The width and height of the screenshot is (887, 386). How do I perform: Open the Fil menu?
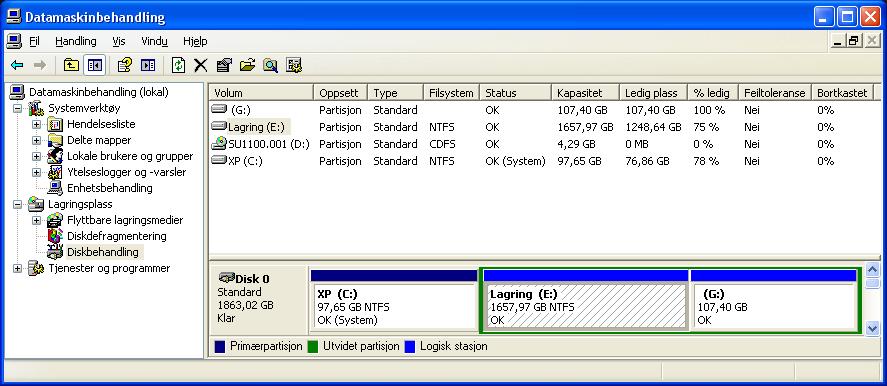pyautogui.click(x=35, y=41)
